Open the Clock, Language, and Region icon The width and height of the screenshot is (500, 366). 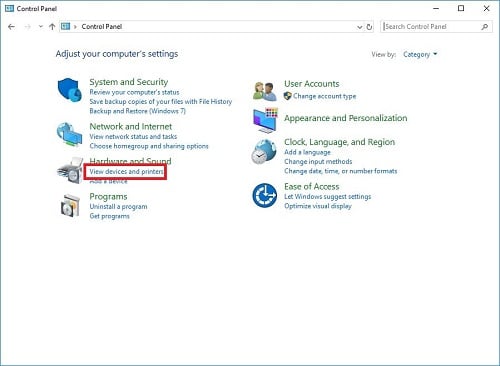click(264, 152)
